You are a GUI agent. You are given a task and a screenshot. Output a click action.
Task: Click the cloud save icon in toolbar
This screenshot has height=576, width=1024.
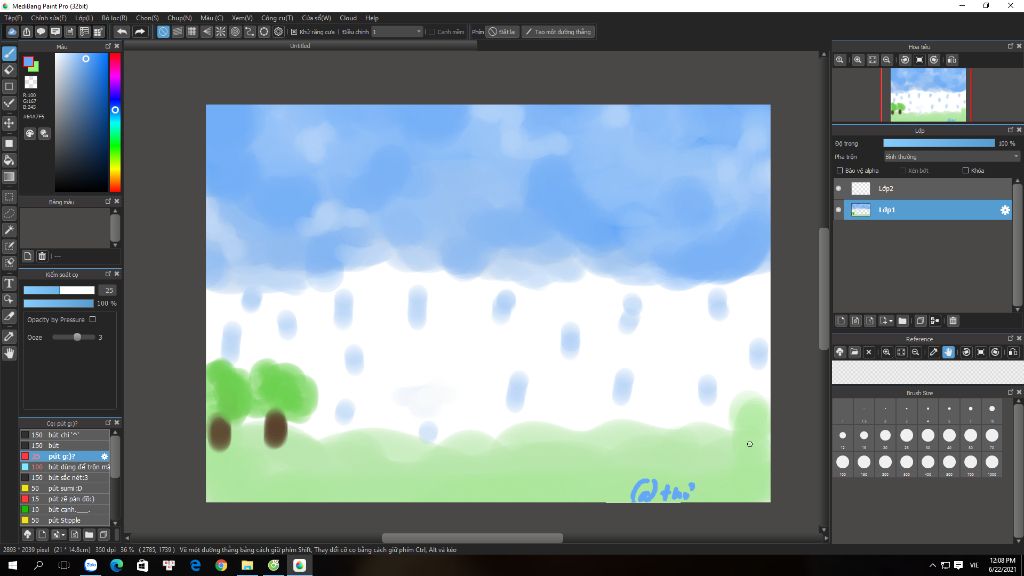coord(12,31)
